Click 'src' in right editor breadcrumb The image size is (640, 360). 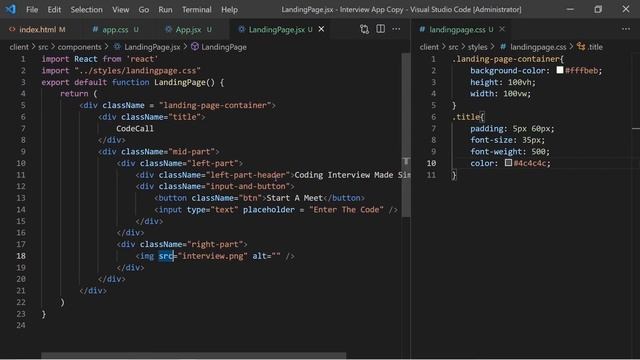pyautogui.click(x=453, y=47)
